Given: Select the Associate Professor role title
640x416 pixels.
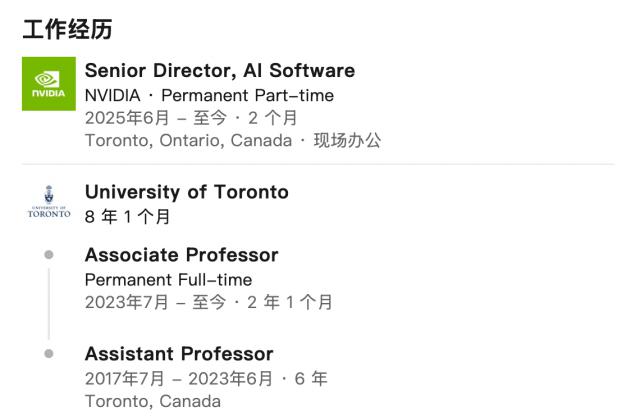Looking at the screenshot, I should pos(181,255).
